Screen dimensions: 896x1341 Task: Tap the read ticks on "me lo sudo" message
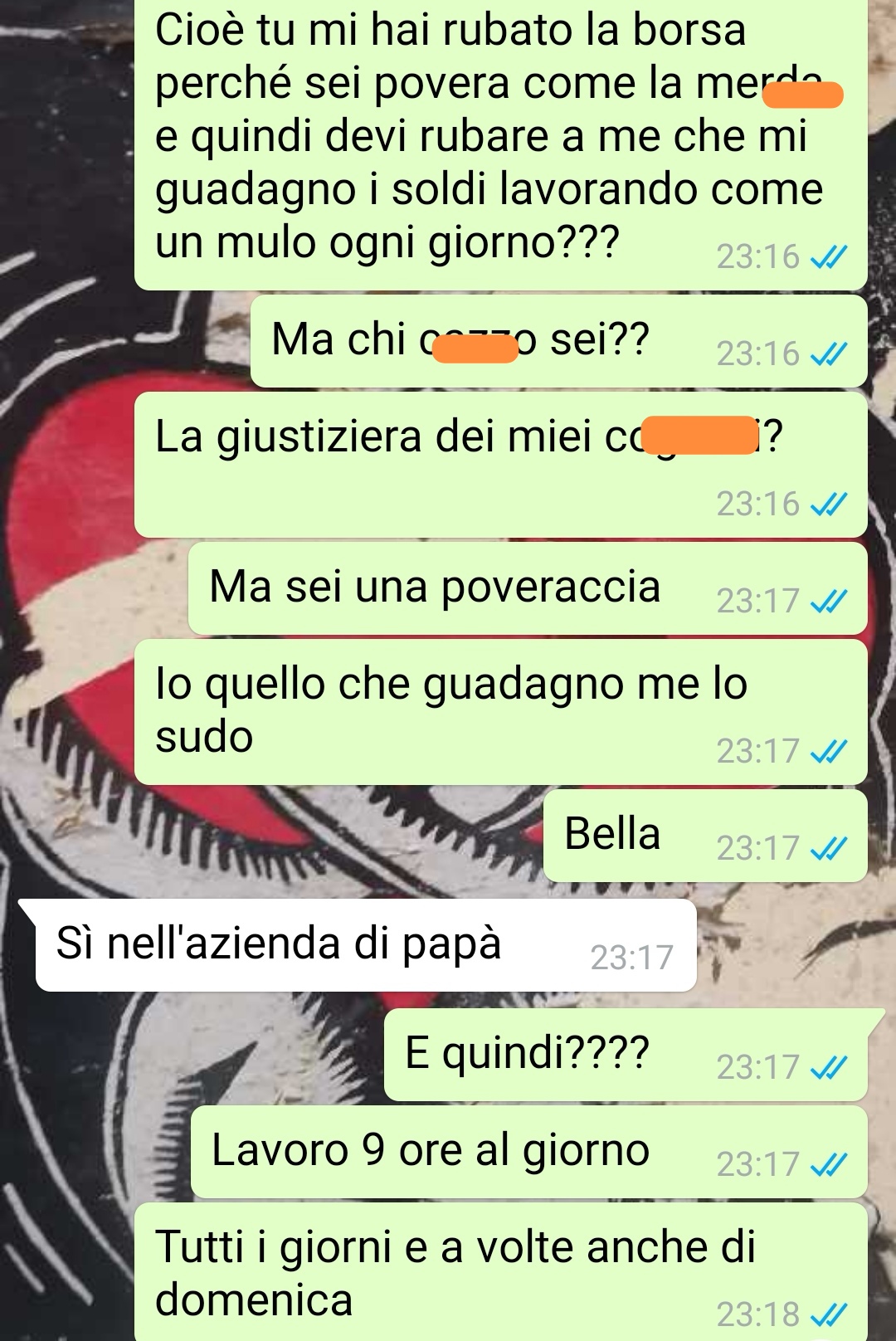coord(829,751)
